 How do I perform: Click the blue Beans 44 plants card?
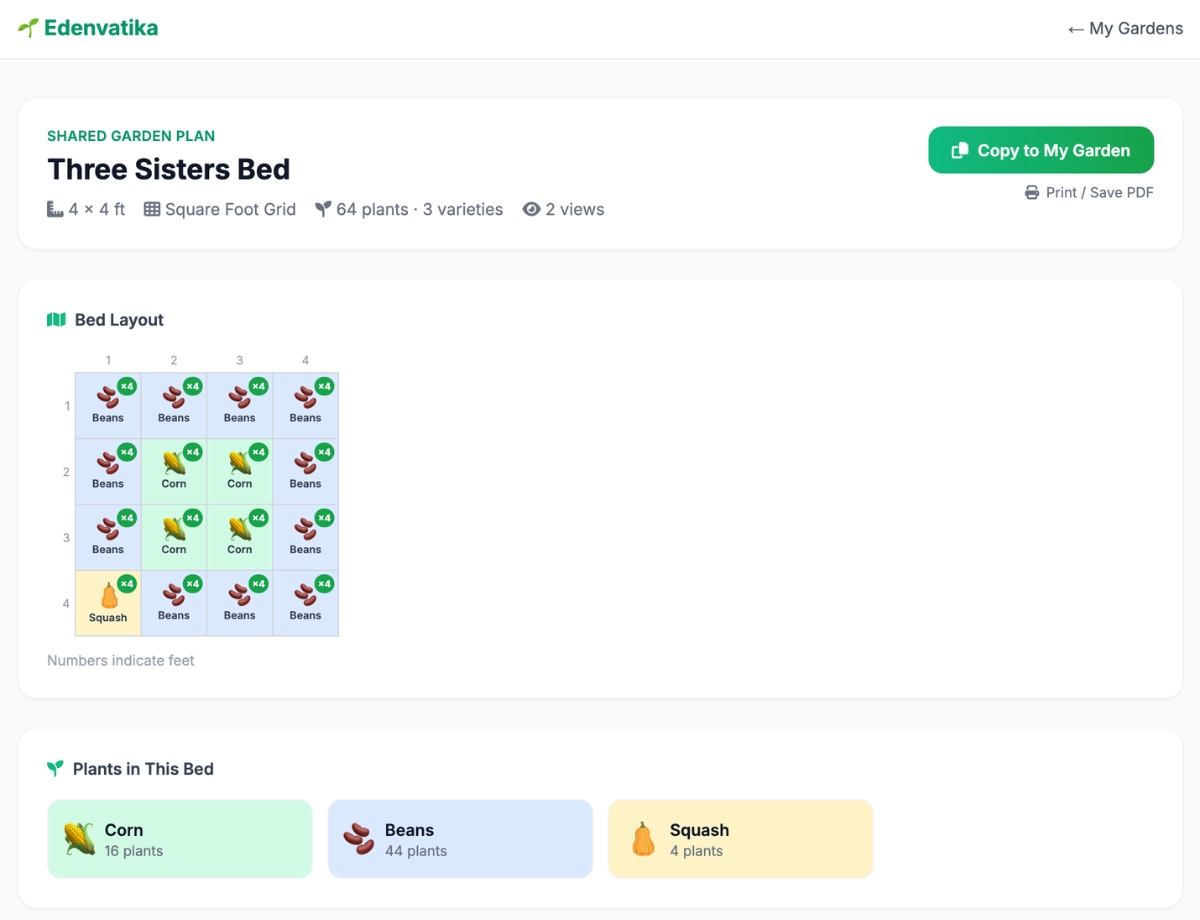click(x=460, y=839)
